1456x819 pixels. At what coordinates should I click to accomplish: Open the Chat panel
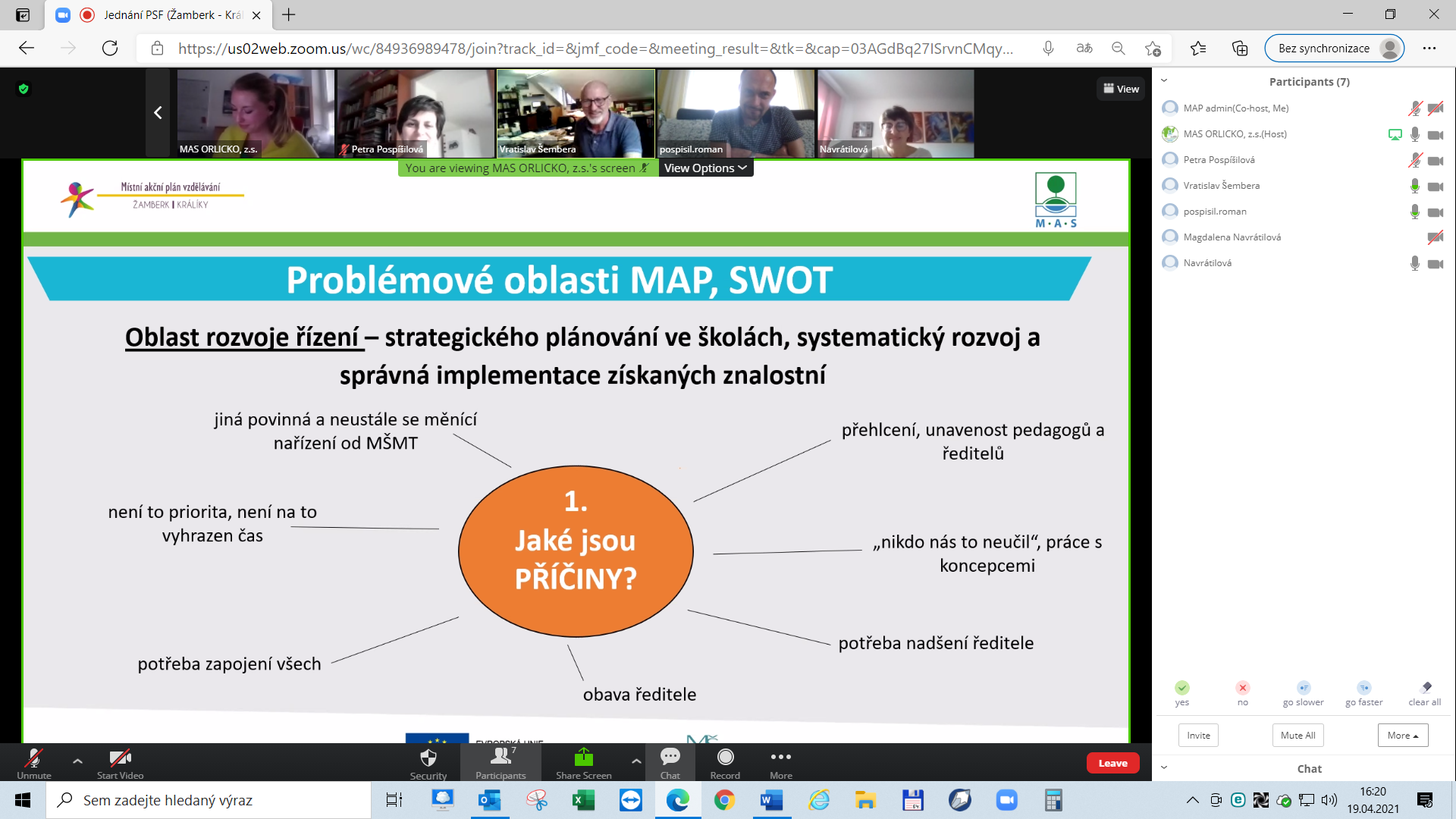pyautogui.click(x=670, y=762)
